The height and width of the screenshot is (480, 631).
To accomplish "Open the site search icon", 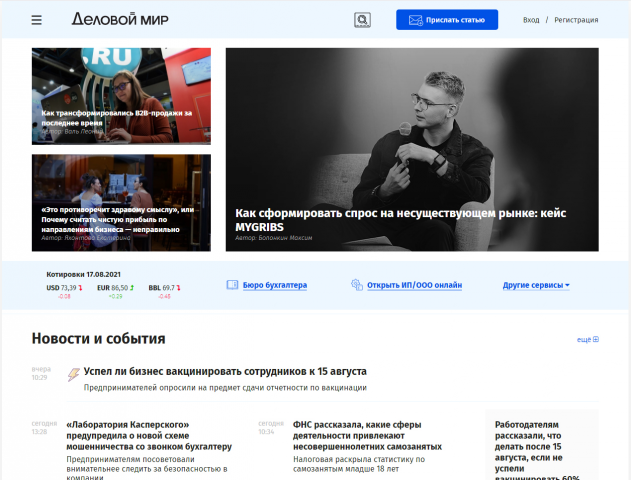I will click(362, 20).
